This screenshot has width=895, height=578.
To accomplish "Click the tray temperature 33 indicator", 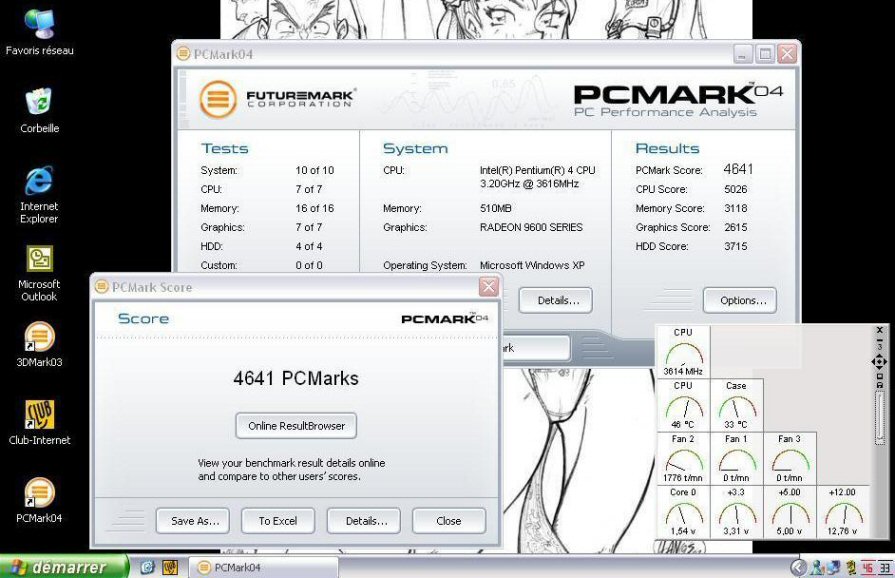I will (885, 567).
